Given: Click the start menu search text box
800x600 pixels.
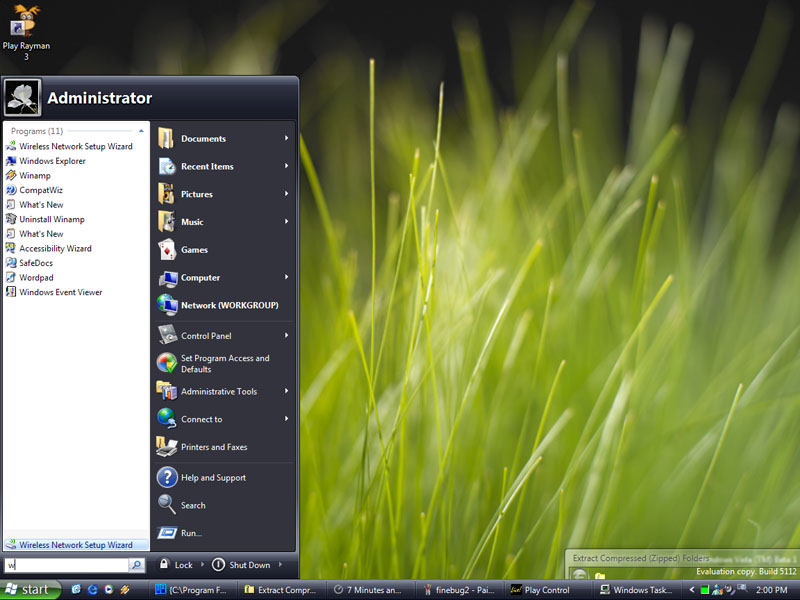Looking at the screenshot, I should (66, 565).
